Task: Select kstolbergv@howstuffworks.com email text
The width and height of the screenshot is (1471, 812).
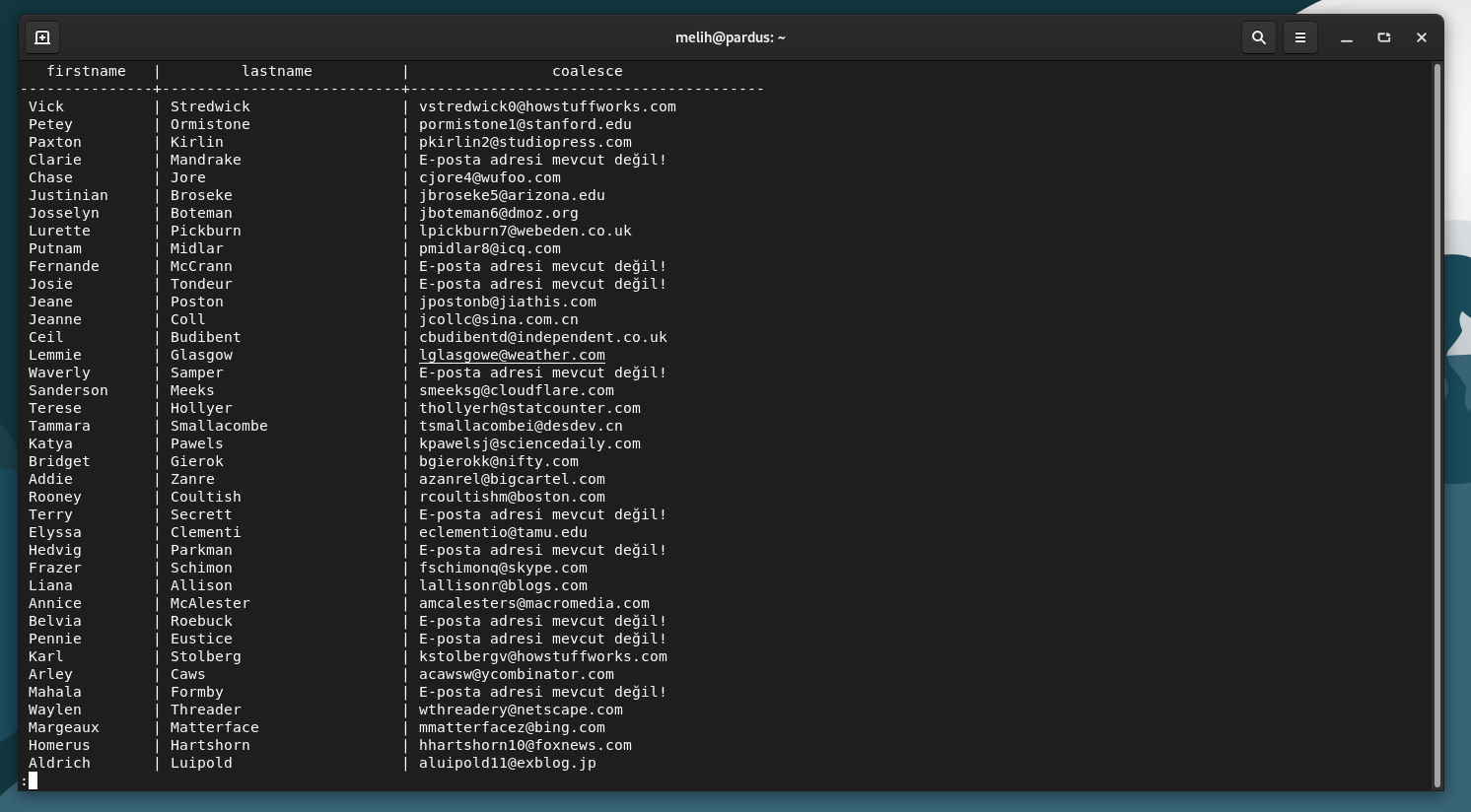Action: pos(543,656)
